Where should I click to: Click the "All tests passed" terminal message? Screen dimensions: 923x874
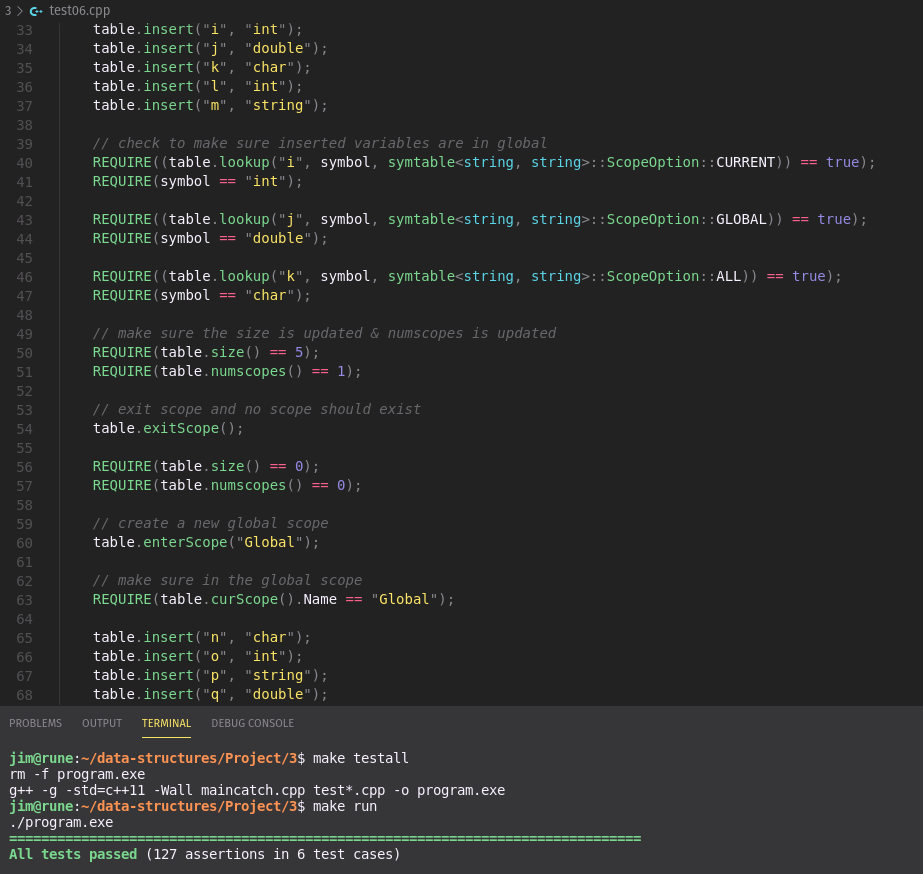(73, 854)
